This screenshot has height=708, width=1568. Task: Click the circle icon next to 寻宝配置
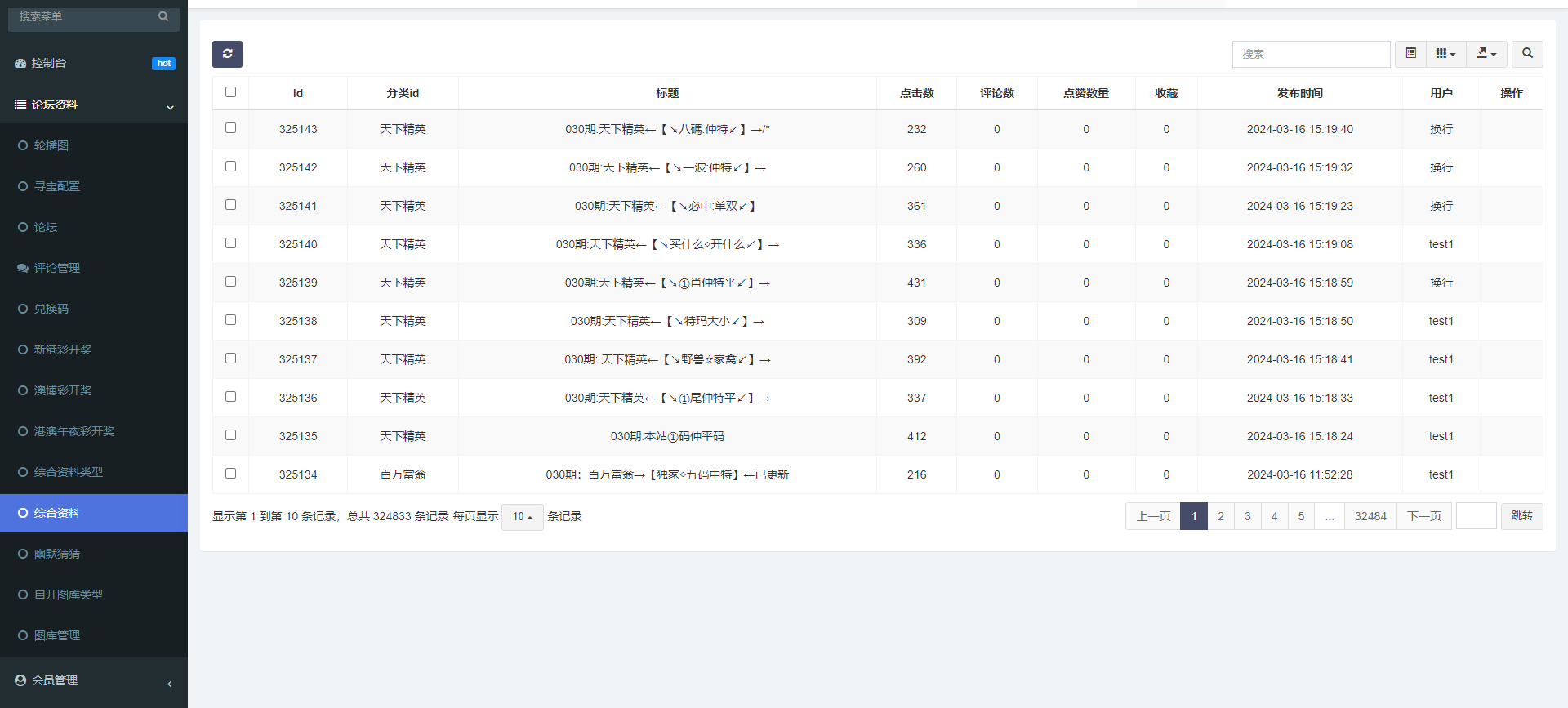(23, 186)
